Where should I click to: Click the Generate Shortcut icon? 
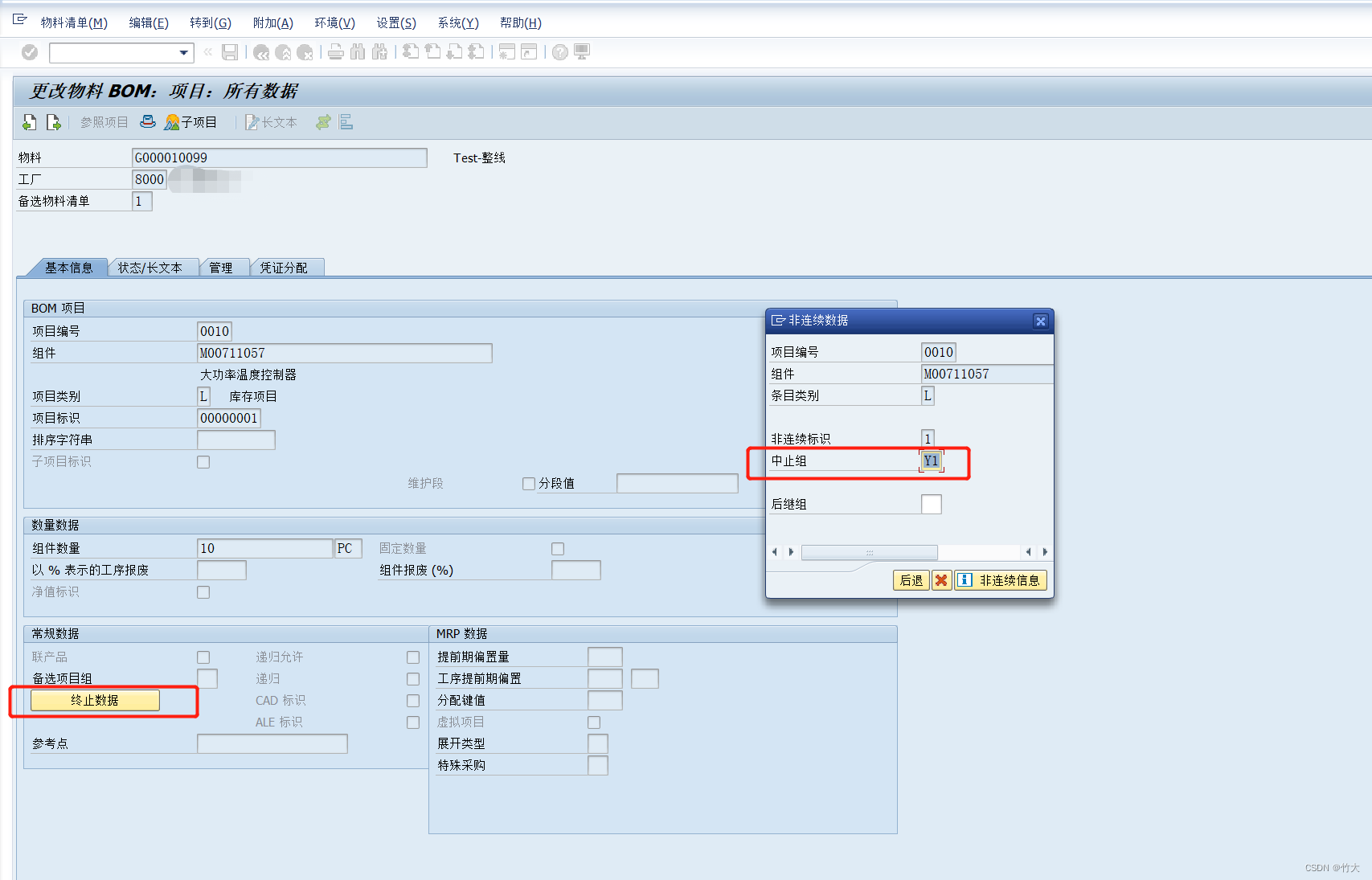click(529, 52)
